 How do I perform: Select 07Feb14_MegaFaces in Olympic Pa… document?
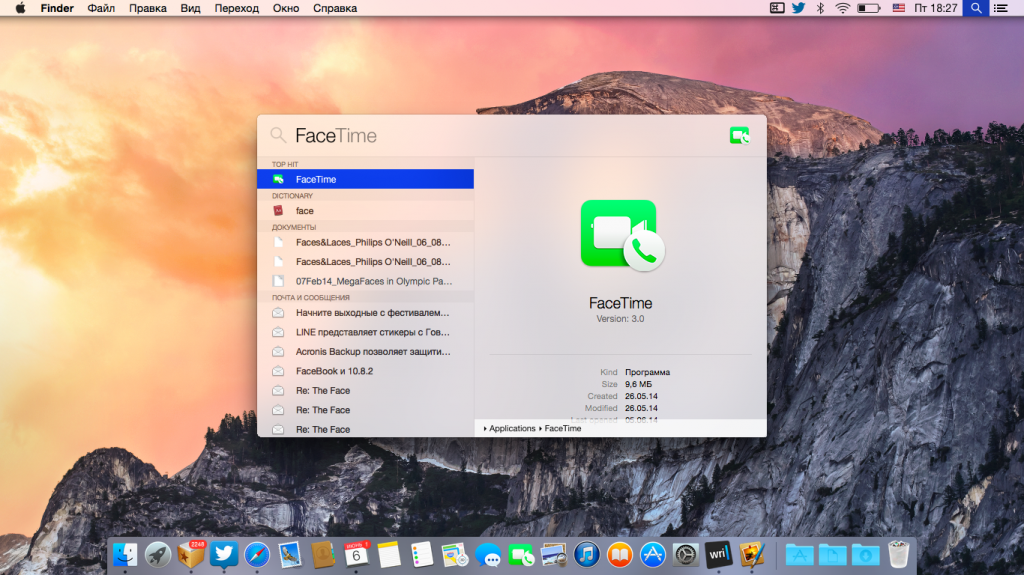coord(365,281)
